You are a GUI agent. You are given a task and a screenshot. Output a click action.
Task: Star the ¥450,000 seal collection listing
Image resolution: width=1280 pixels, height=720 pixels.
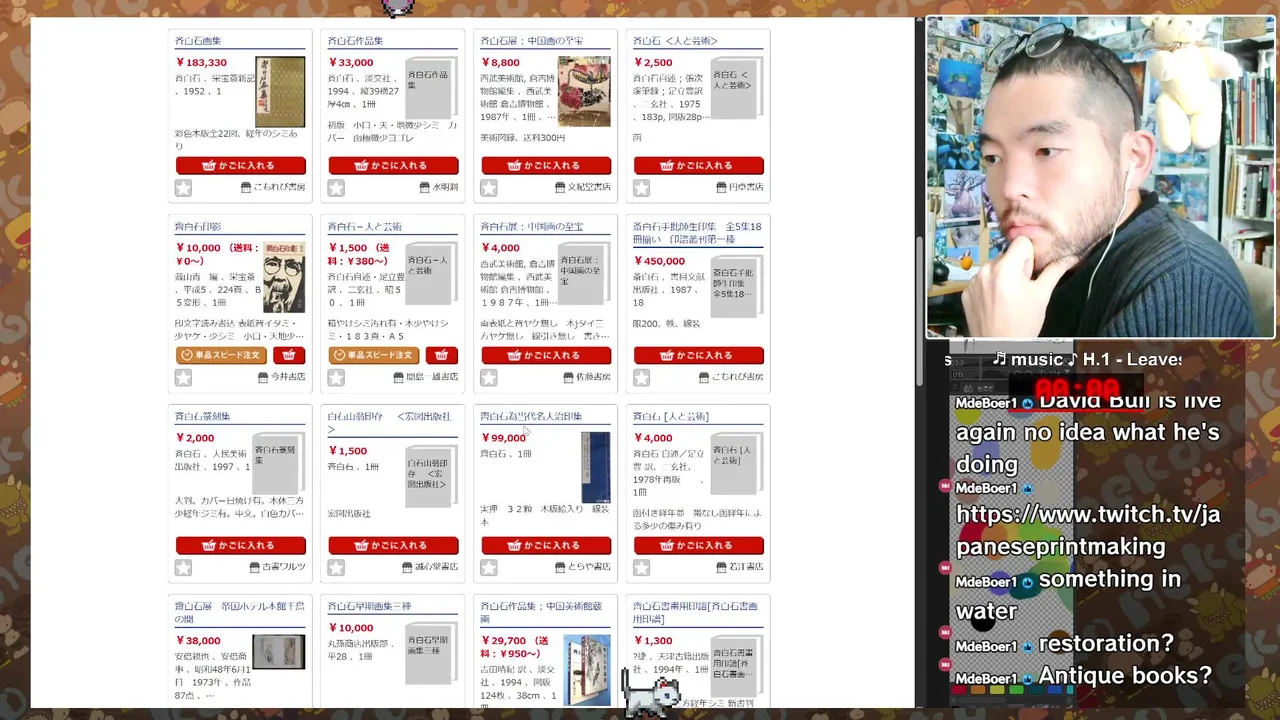(x=641, y=378)
